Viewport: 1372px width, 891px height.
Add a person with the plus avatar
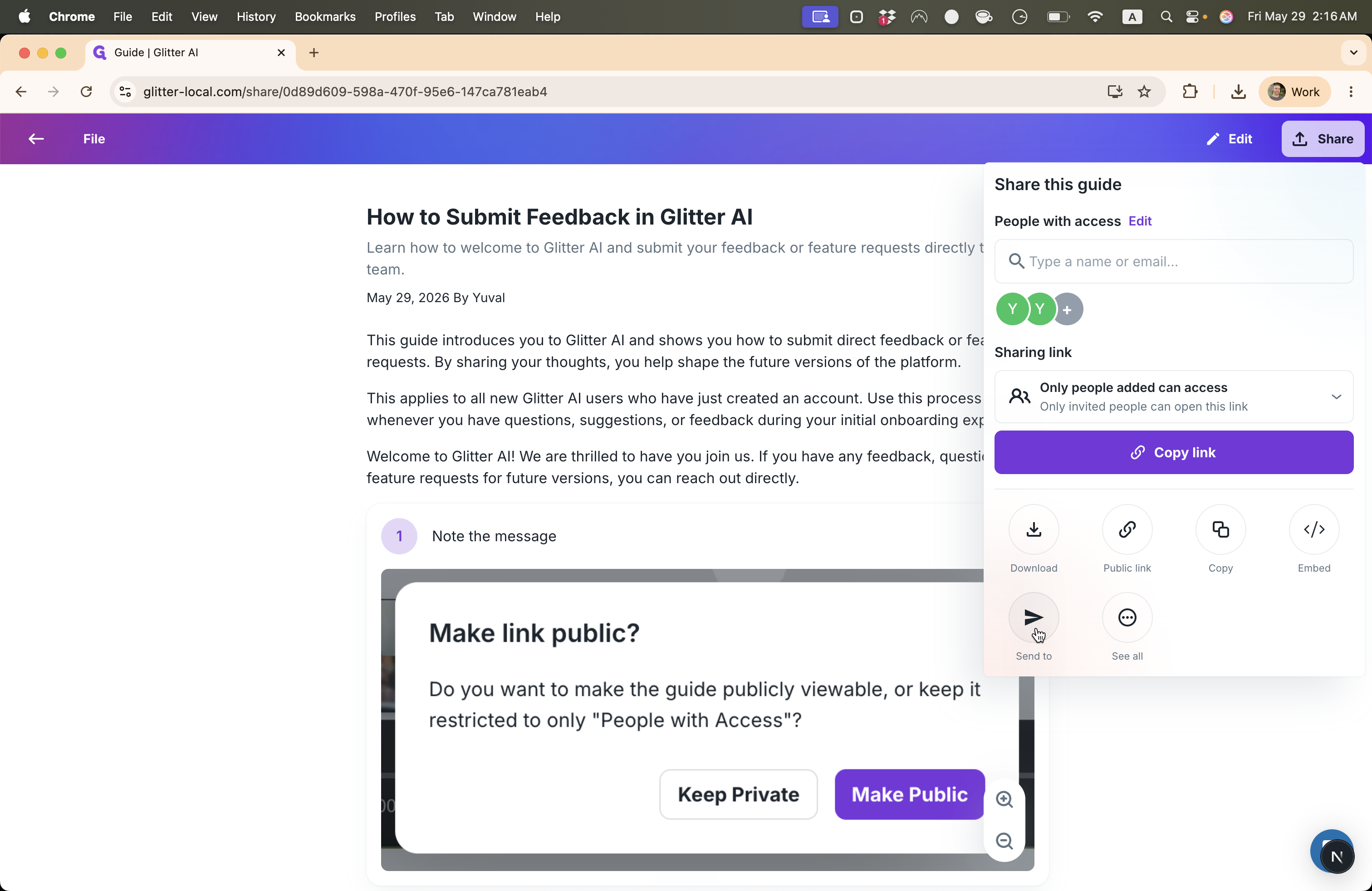tap(1067, 309)
